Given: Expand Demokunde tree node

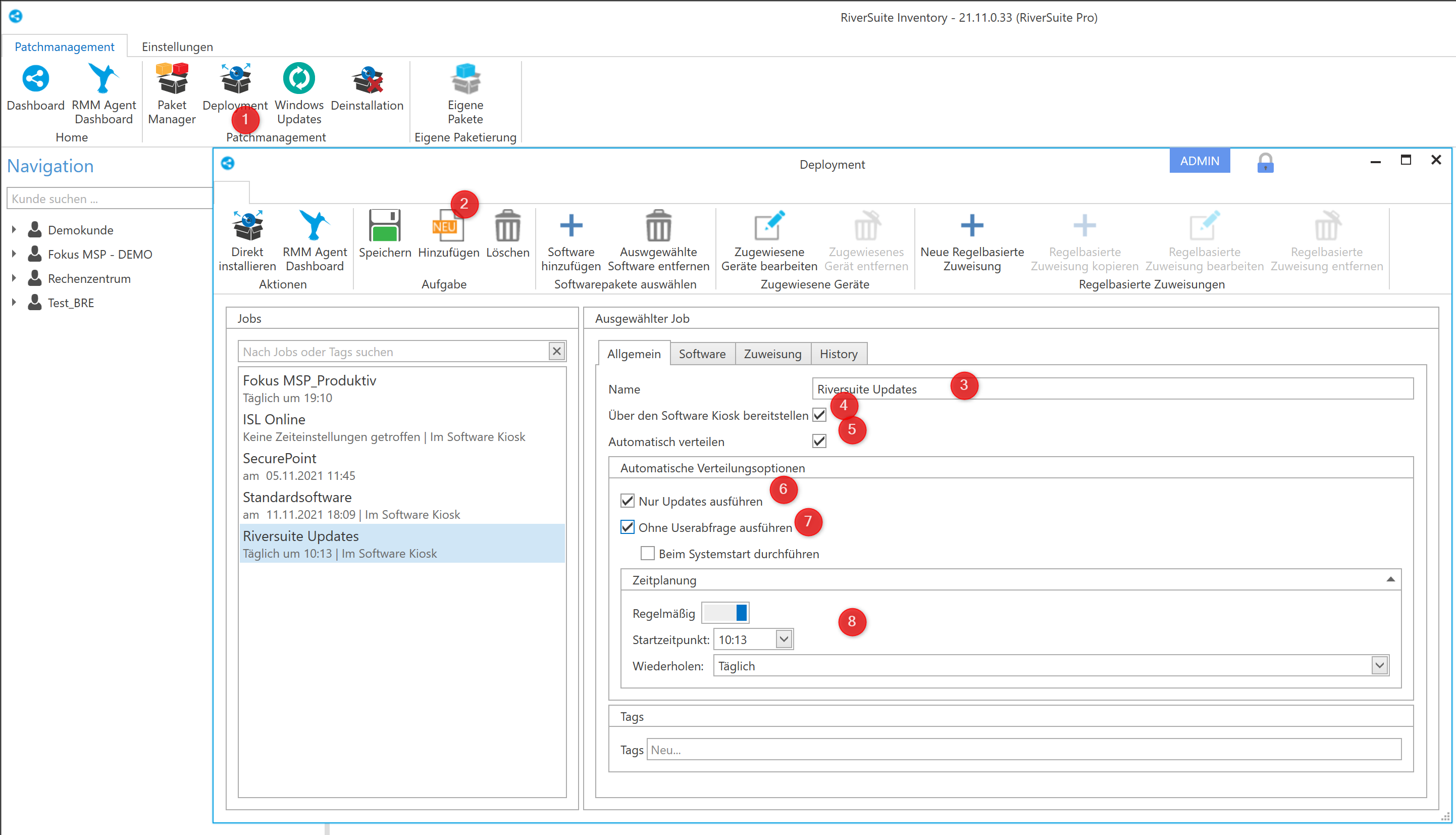Looking at the screenshot, I should [14, 229].
